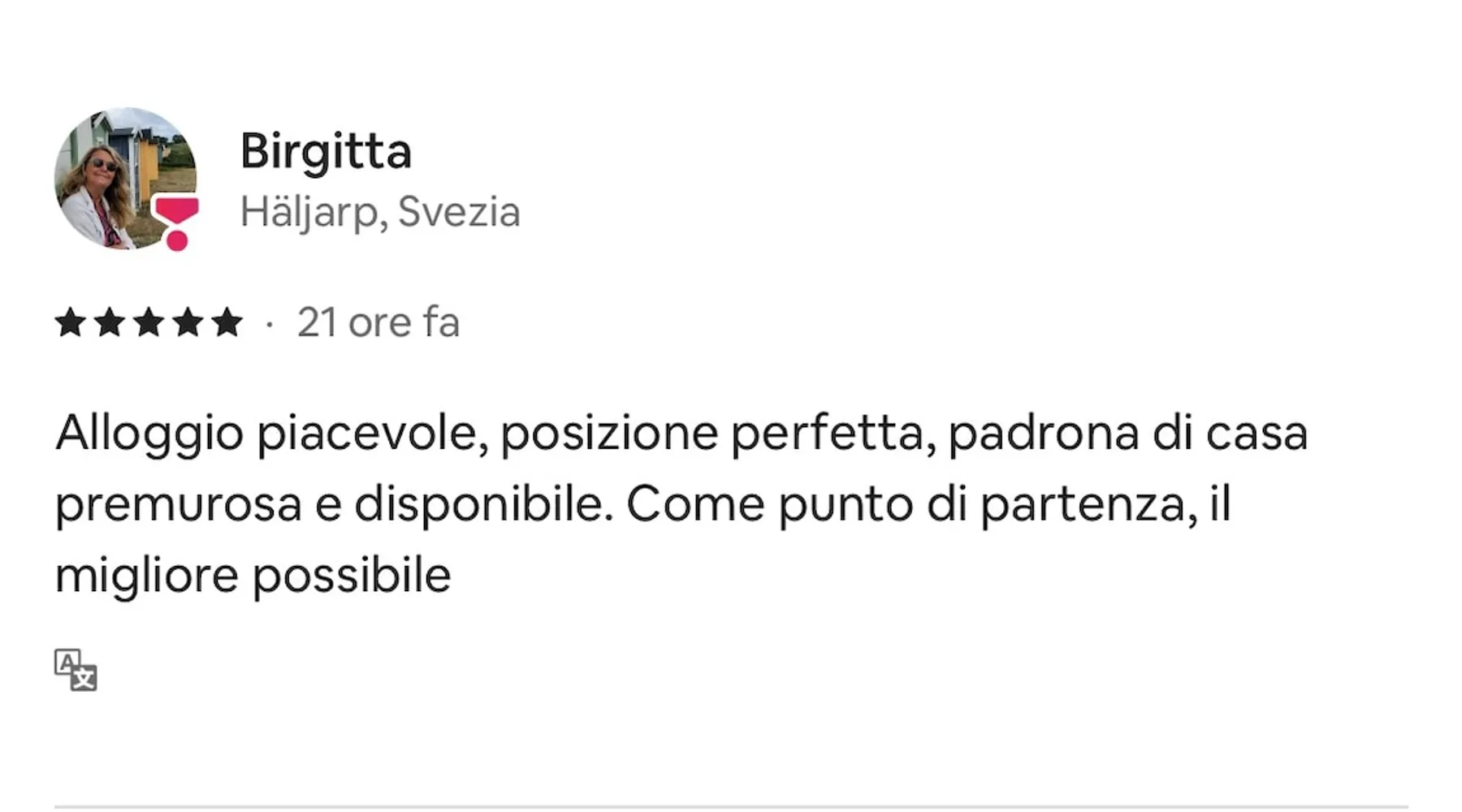This screenshot has height=812, width=1462.
Task: Click the words "migliore possibile"
Action: pyautogui.click(x=253, y=576)
